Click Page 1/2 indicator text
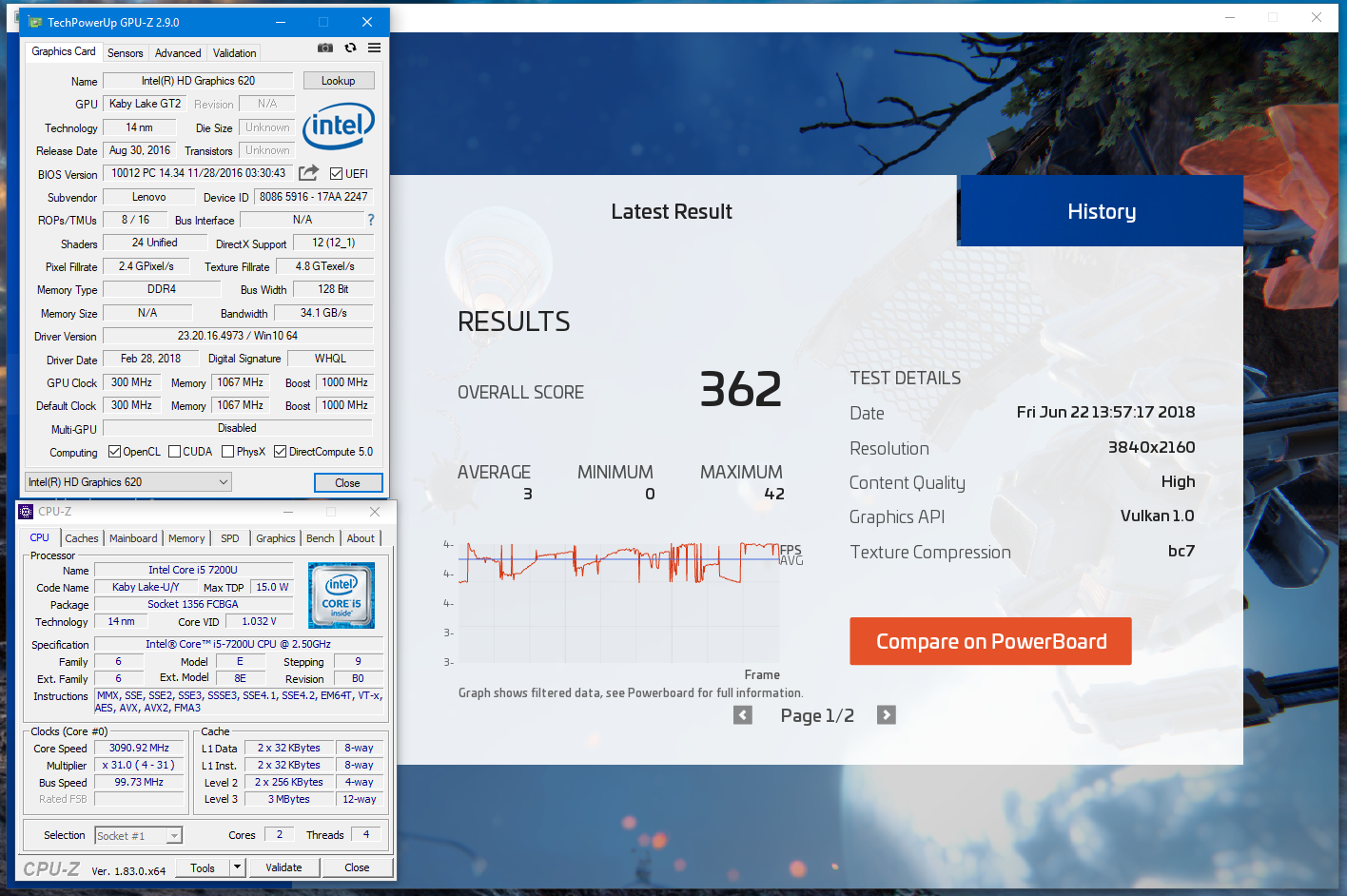This screenshot has width=1347, height=896. (x=817, y=715)
